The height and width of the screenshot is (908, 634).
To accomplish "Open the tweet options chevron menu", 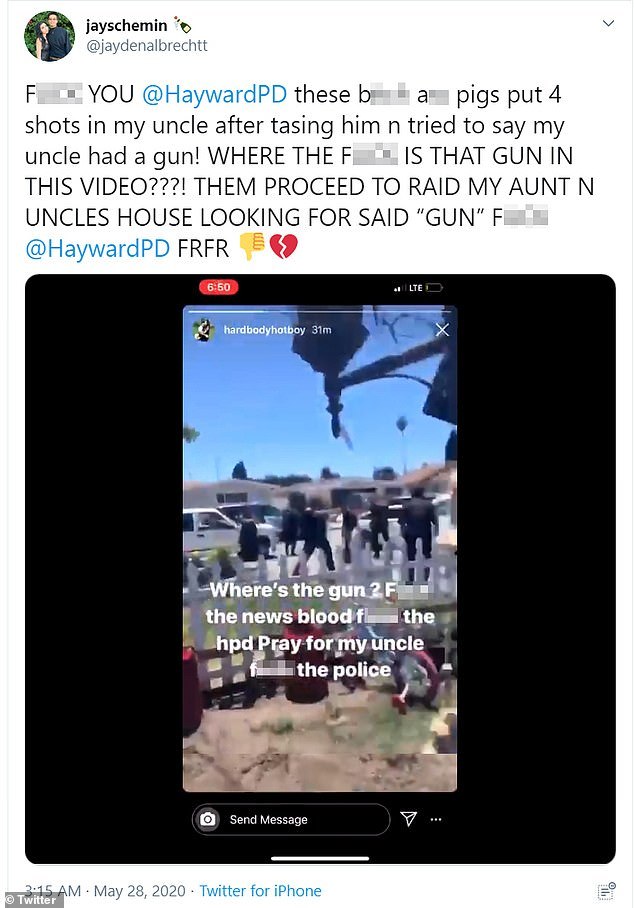I will click(608, 23).
